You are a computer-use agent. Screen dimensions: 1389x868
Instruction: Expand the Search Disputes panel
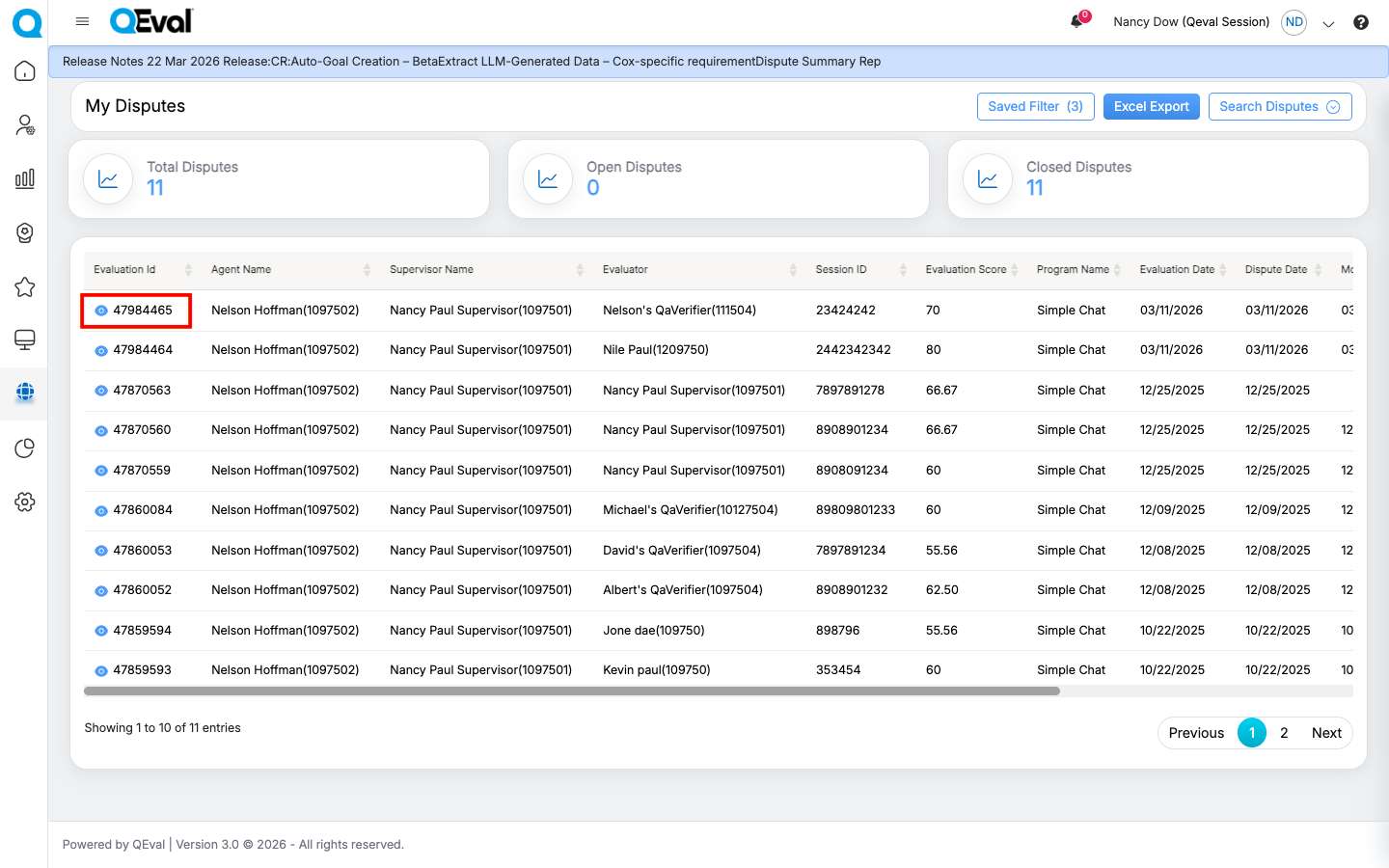click(1279, 107)
